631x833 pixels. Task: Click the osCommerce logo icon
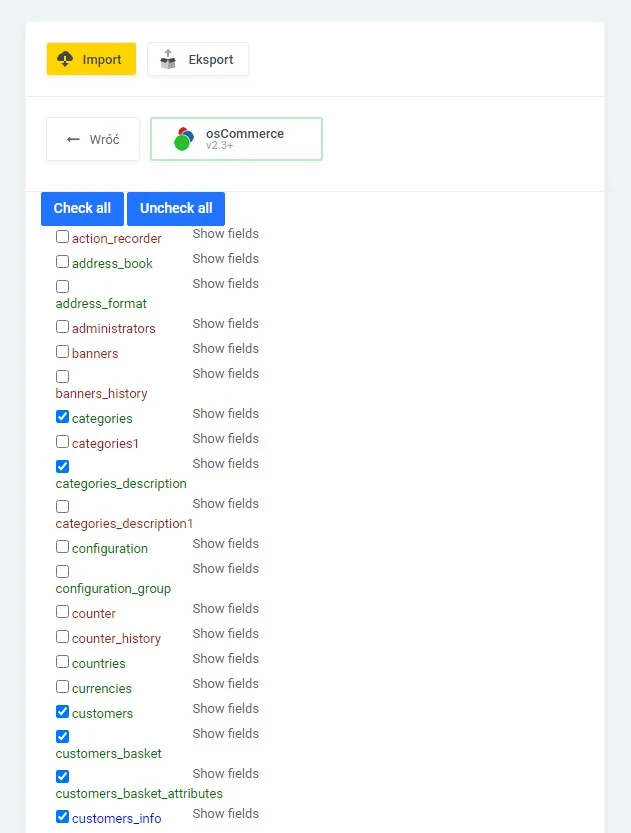point(183,139)
